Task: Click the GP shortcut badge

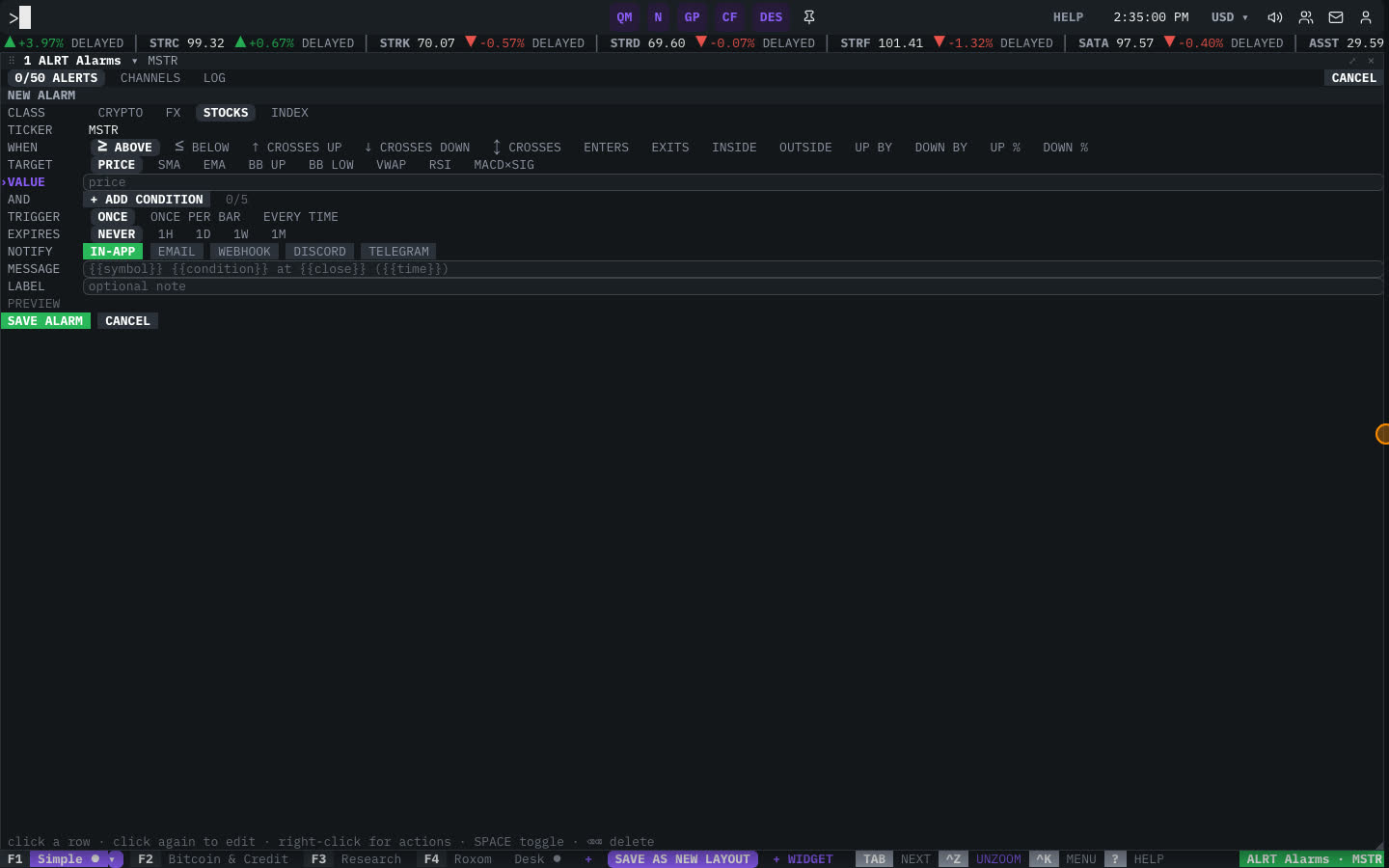Action: pyautogui.click(x=692, y=17)
